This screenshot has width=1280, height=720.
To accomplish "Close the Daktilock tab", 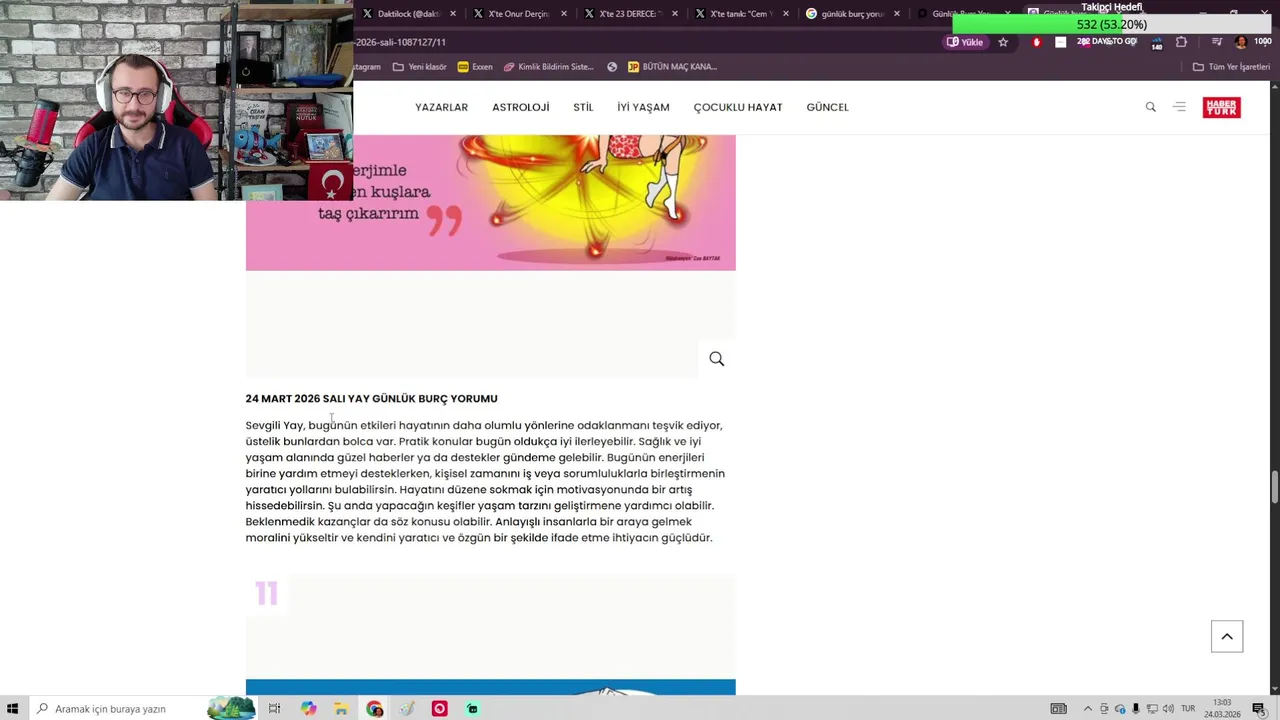I will tap(453, 14).
